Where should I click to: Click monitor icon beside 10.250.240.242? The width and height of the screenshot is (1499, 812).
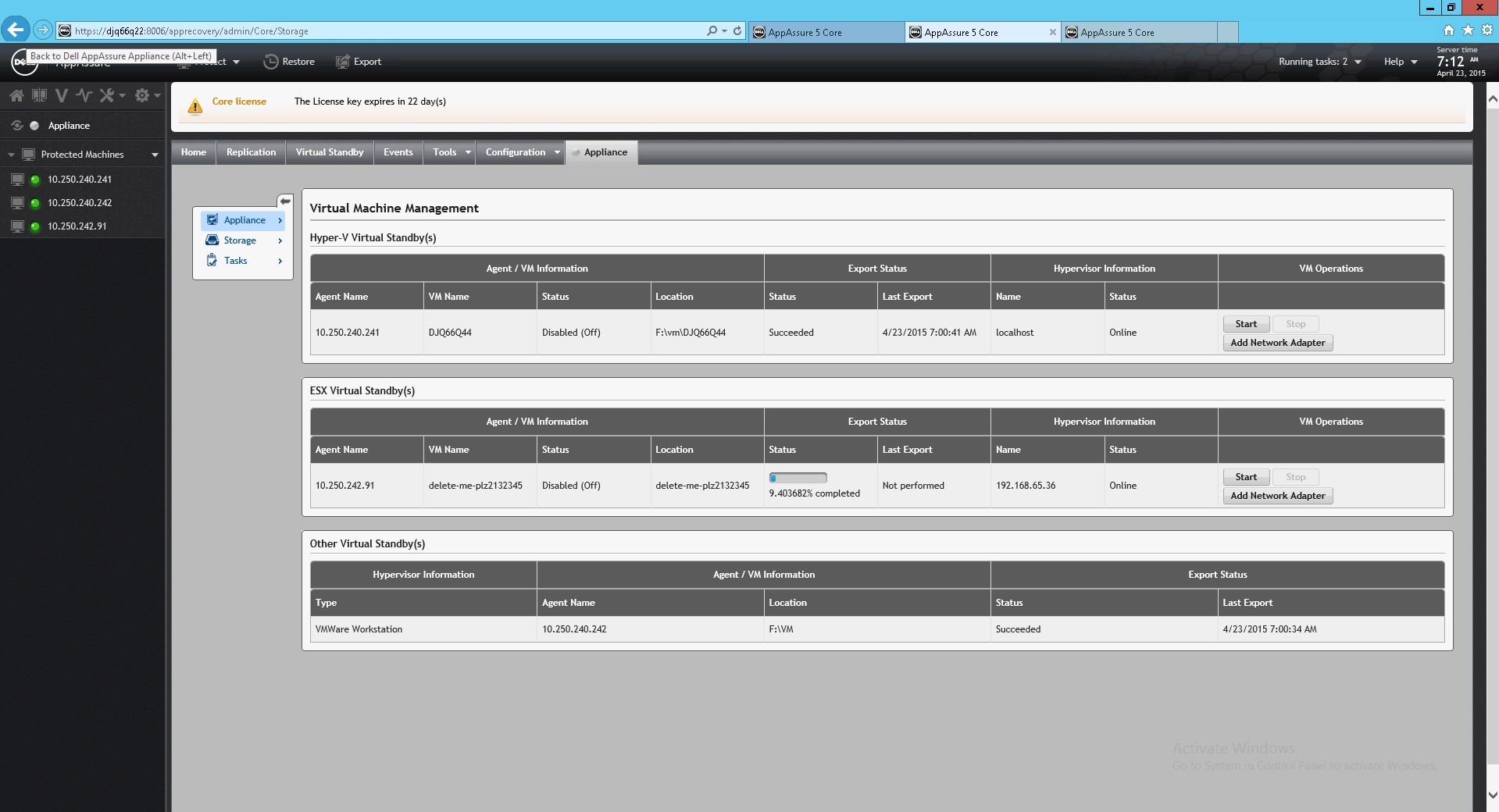(17, 203)
